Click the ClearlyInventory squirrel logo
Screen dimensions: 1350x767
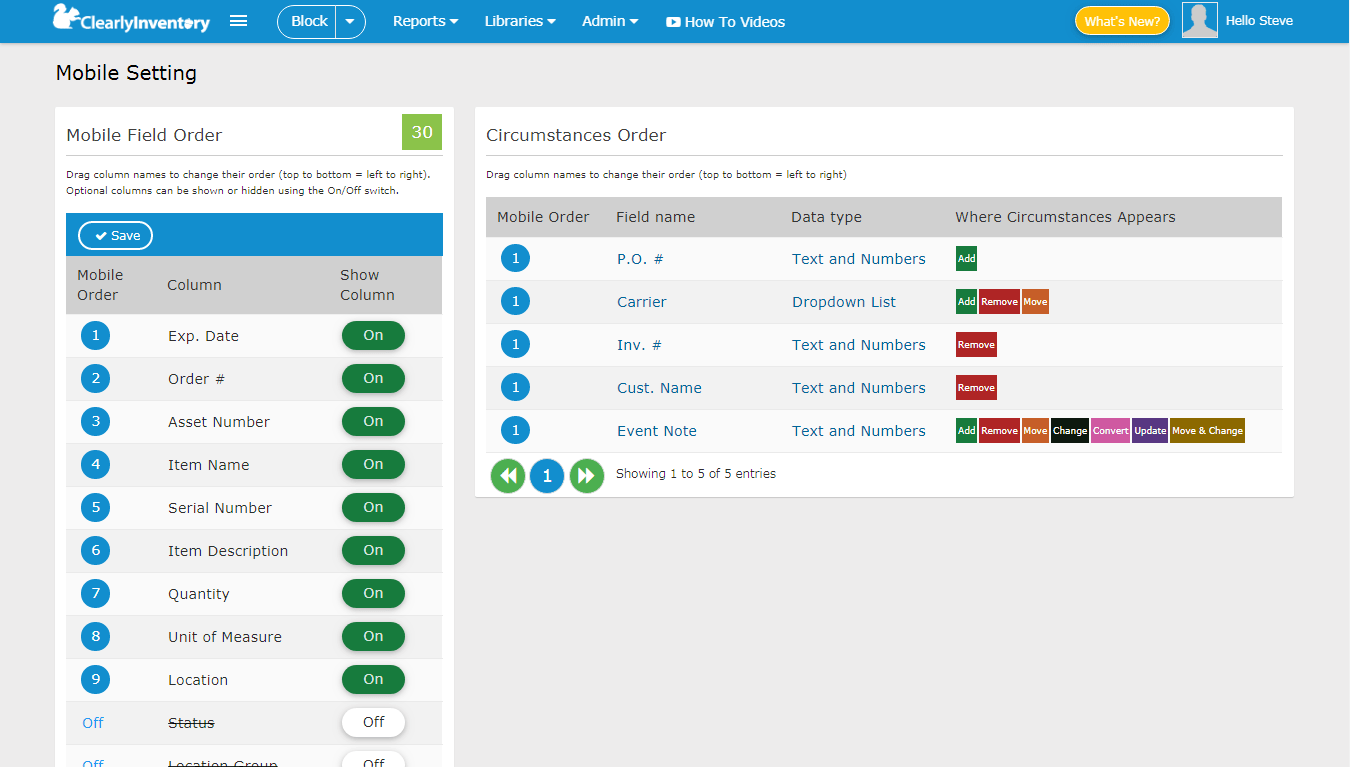coord(130,20)
